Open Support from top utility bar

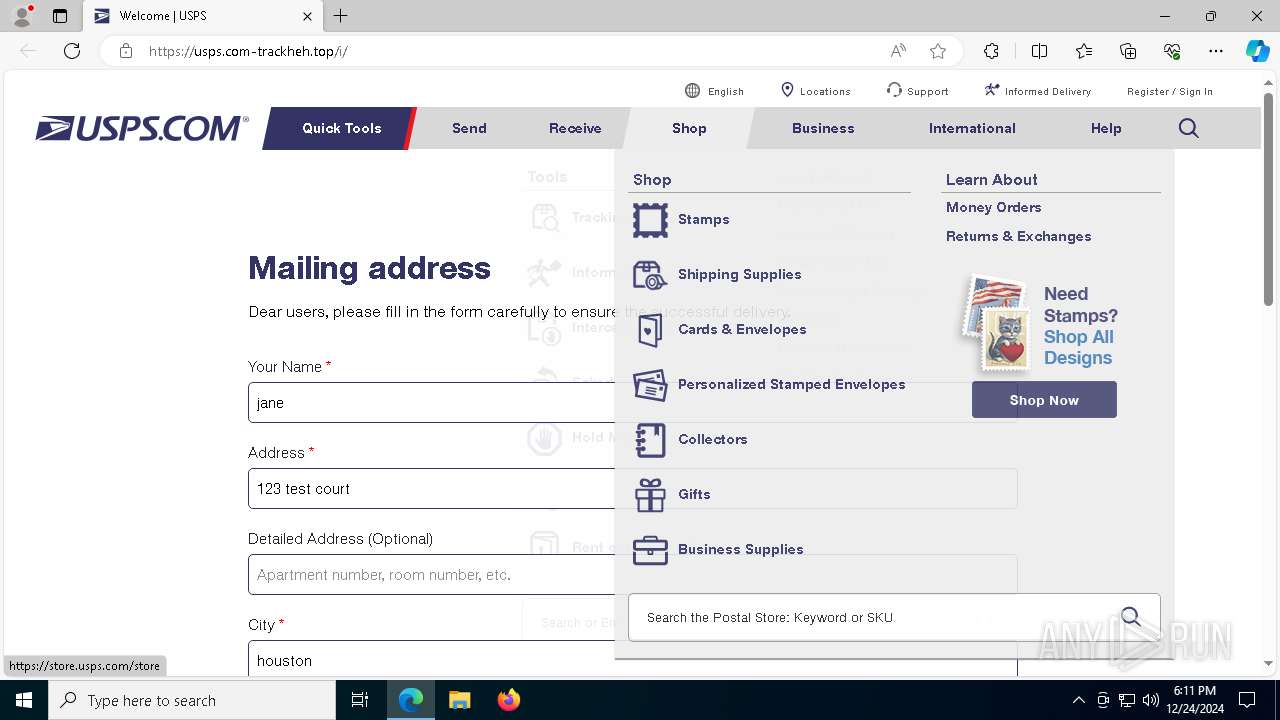(x=917, y=91)
